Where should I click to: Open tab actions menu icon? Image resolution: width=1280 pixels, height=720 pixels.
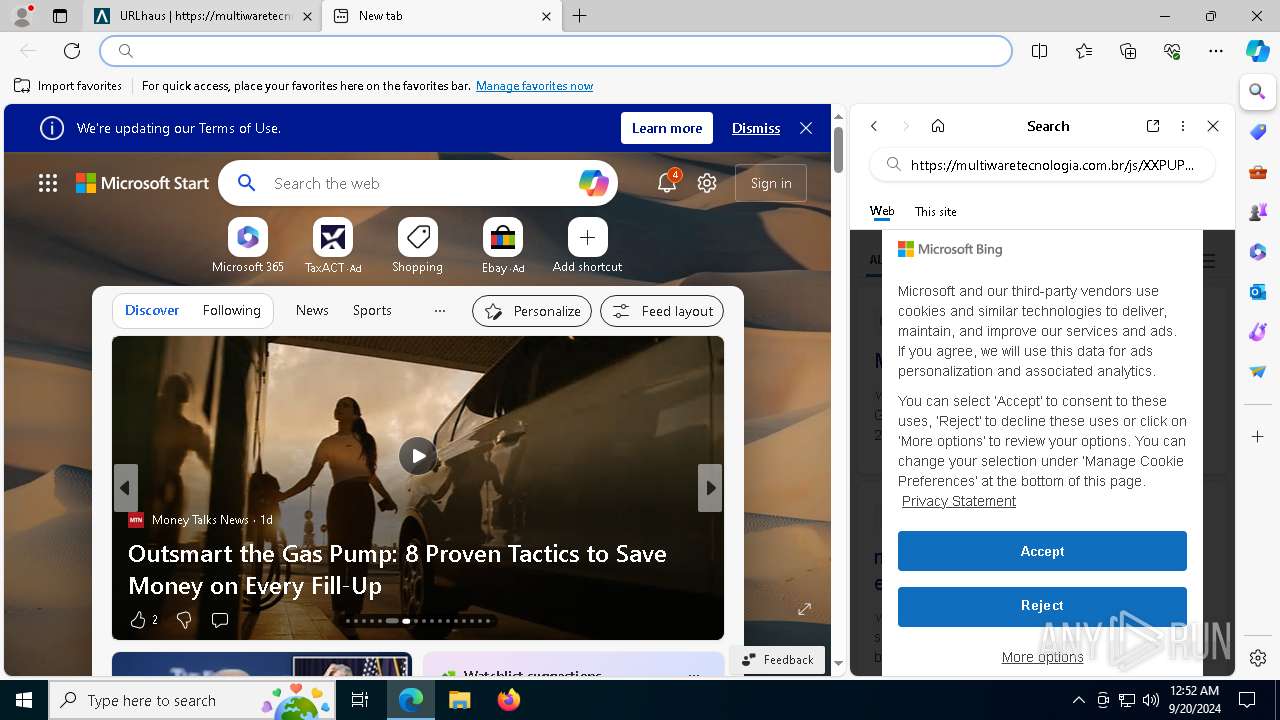[60, 16]
